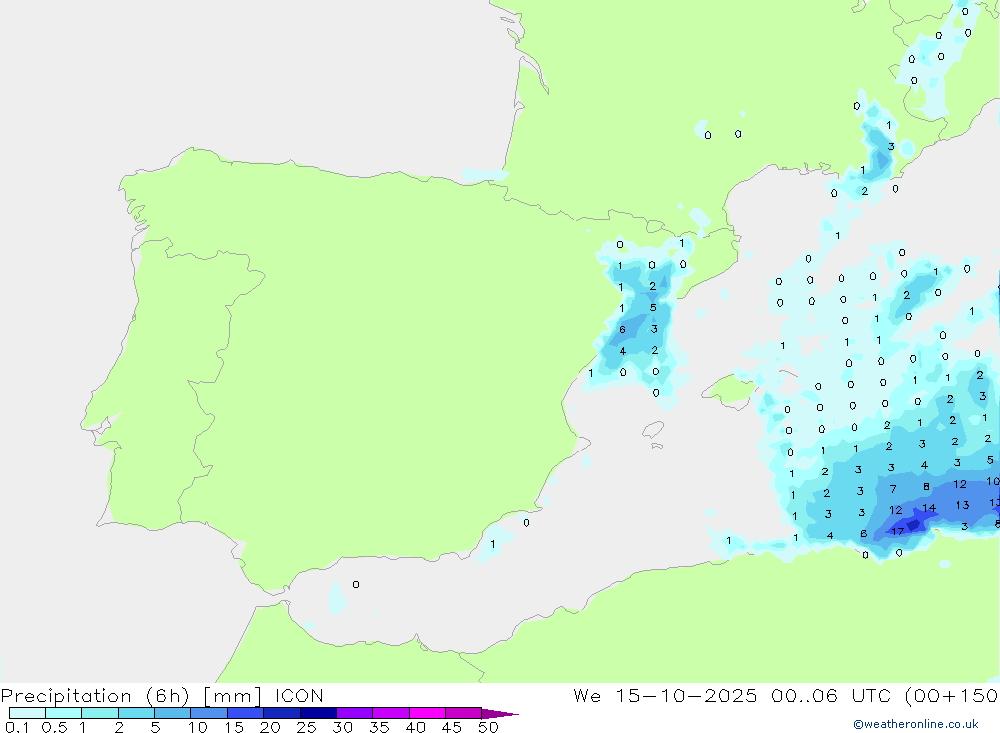
Task: Click the map value '17' off Algeria
Action: coord(897,531)
